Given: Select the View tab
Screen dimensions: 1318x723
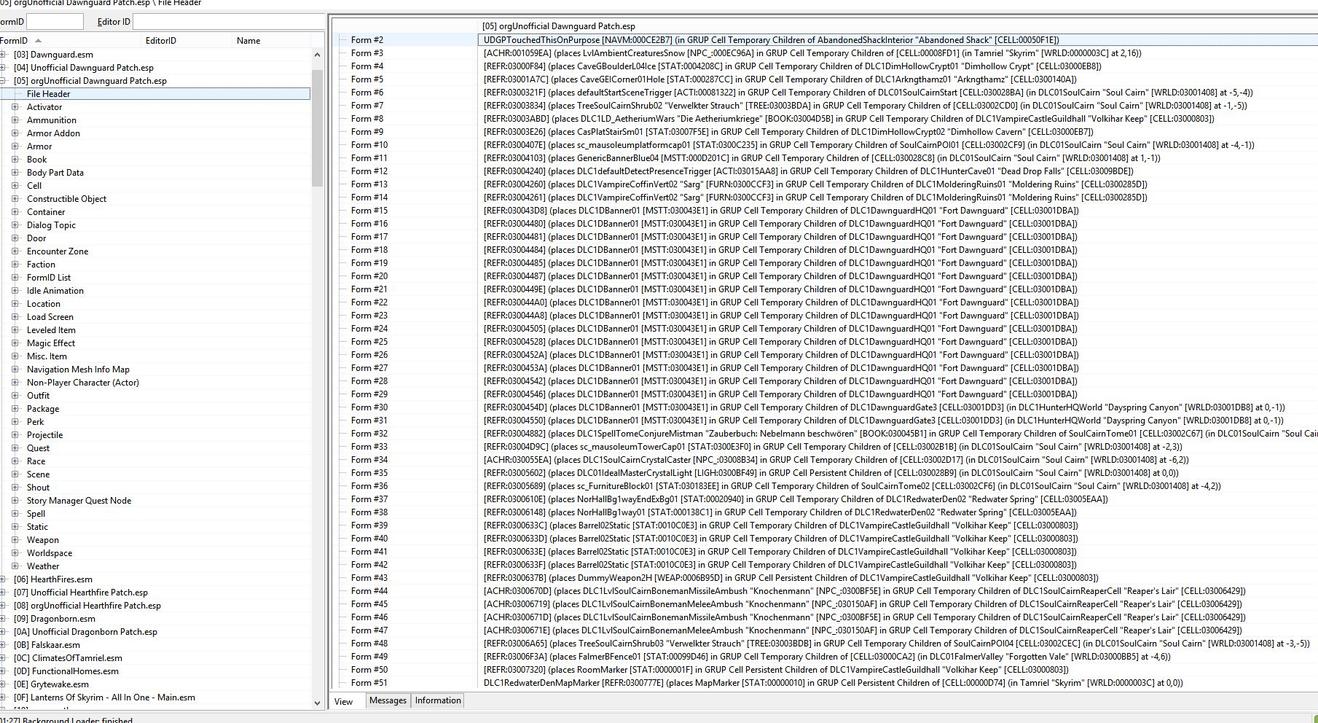Looking at the screenshot, I should tap(343, 701).
